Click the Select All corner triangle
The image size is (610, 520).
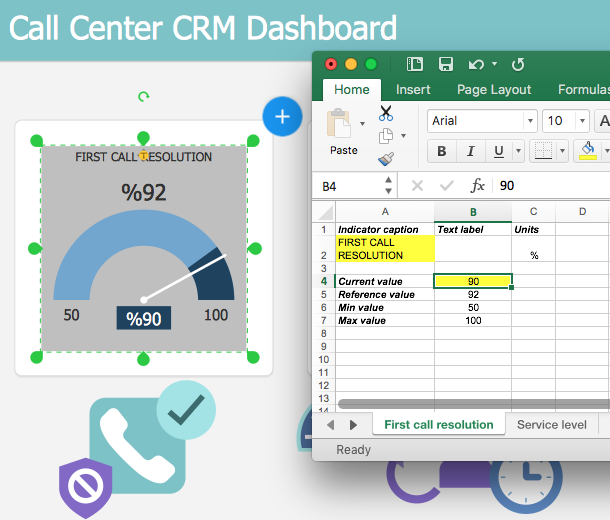click(x=326, y=212)
